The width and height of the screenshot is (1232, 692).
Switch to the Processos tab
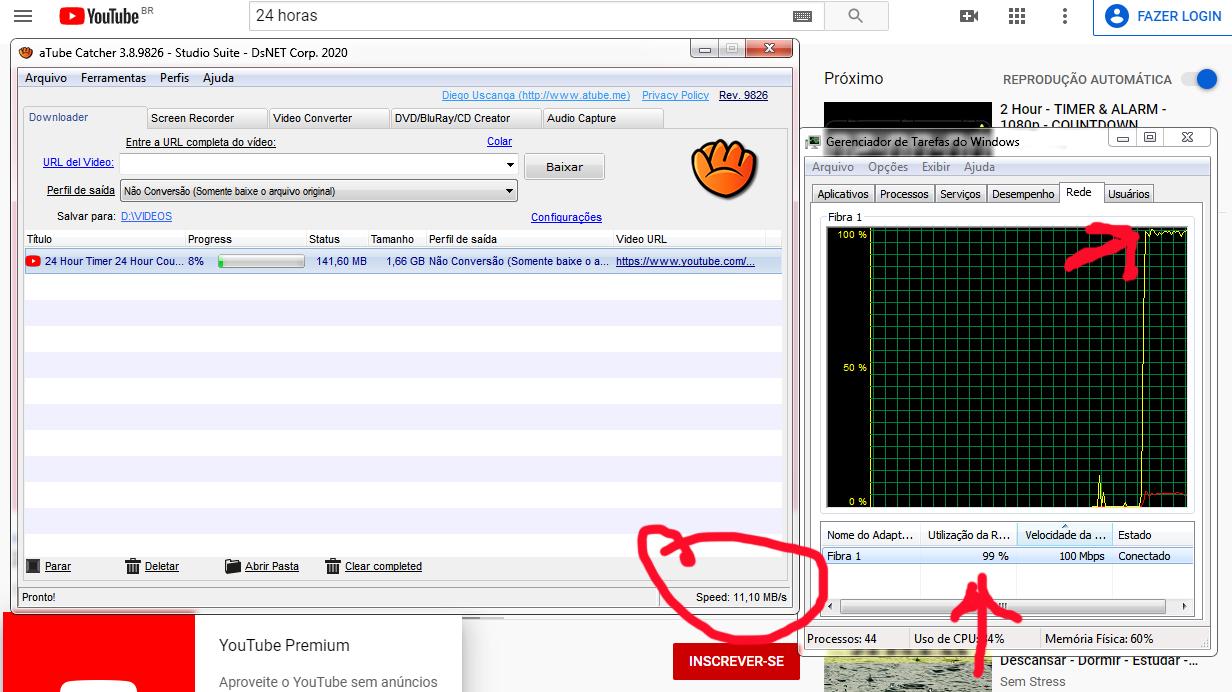[x=904, y=194]
